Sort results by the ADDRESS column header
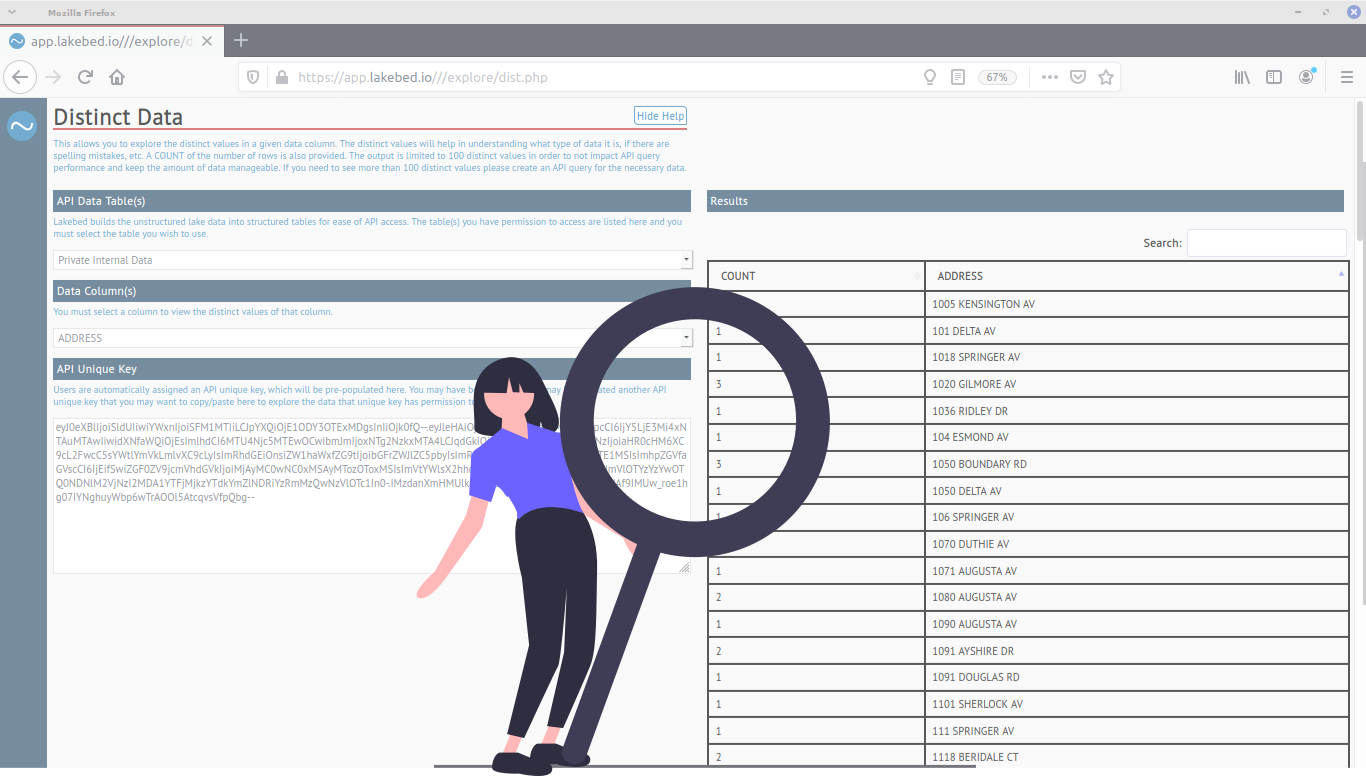Screen dimensions: 1366x776 pos(1137,276)
